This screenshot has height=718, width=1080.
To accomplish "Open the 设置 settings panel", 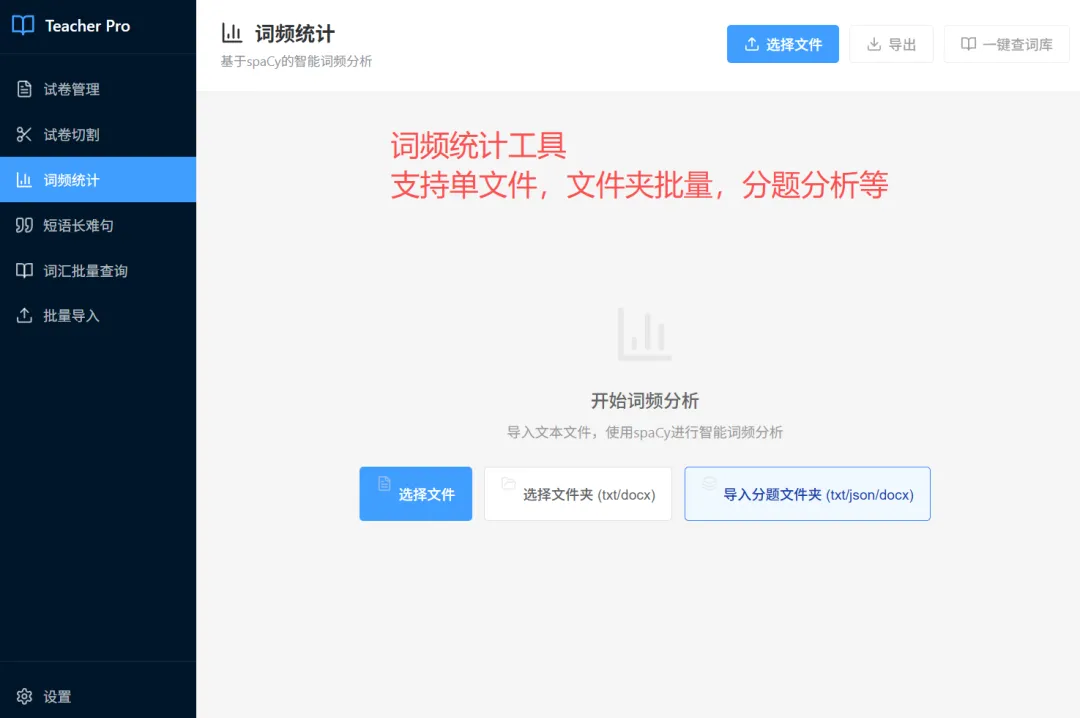I will (x=48, y=696).
